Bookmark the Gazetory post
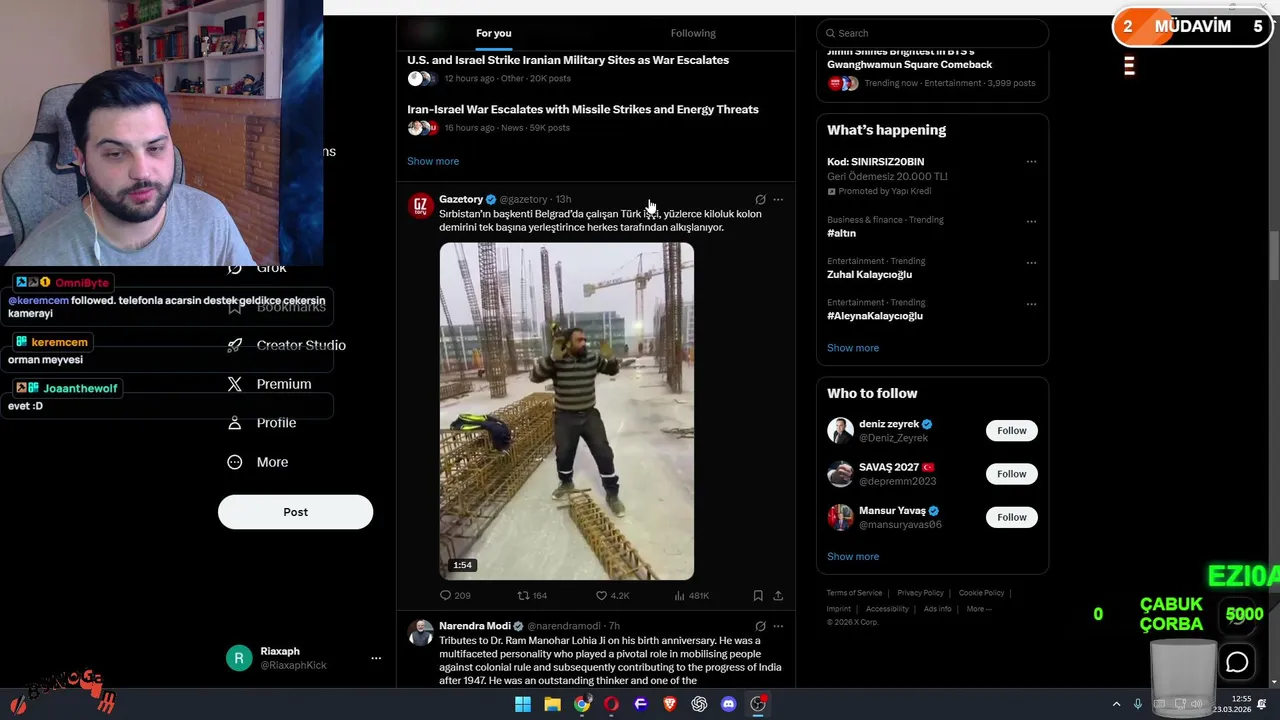This screenshot has height=720, width=1280. pyautogui.click(x=758, y=595)
